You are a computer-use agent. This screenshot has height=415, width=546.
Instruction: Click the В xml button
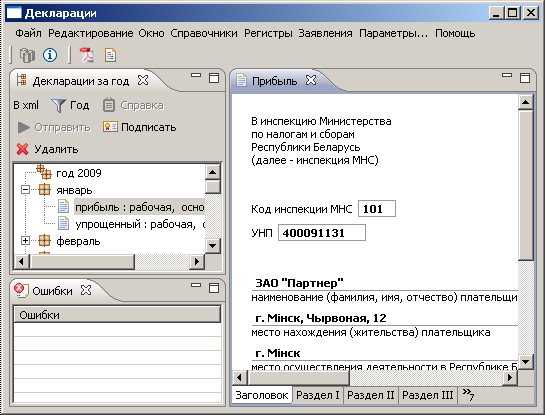(x=26, y=105)
